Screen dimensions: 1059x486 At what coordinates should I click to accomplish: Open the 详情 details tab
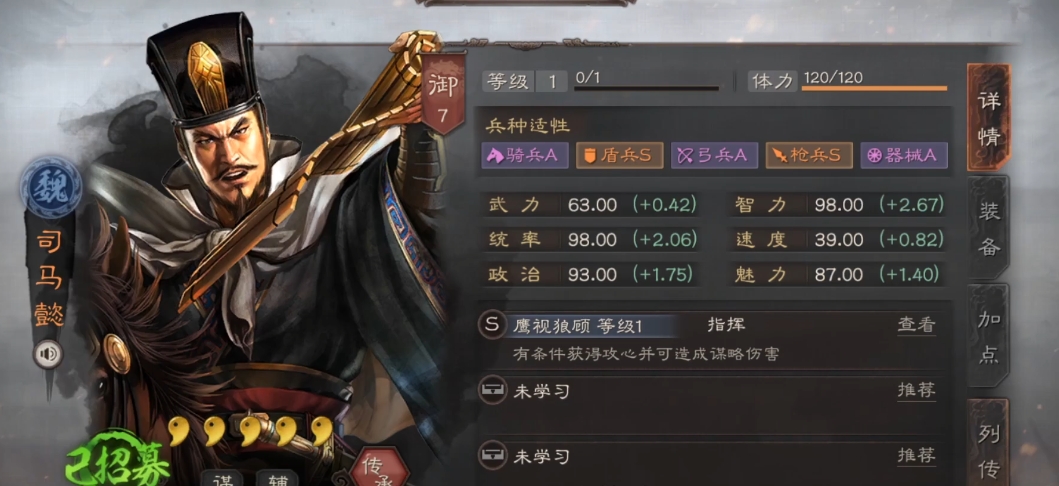click(x=989, y=117)
